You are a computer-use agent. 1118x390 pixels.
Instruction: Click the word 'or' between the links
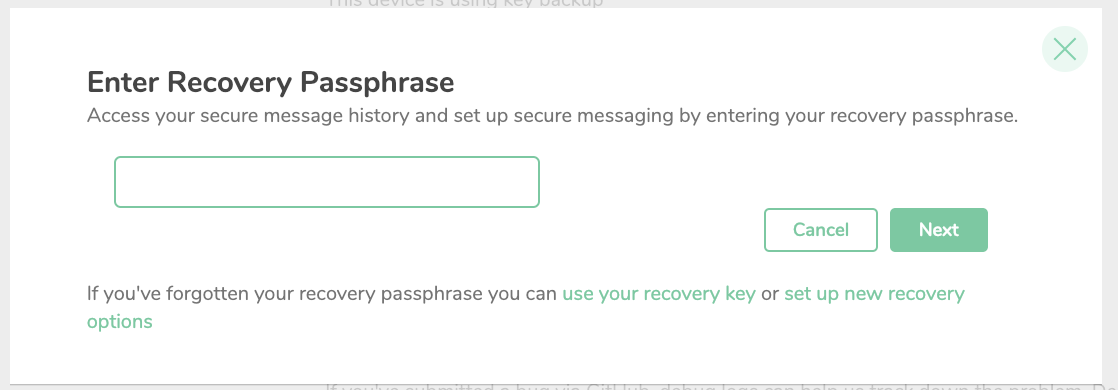pos(770,294)
